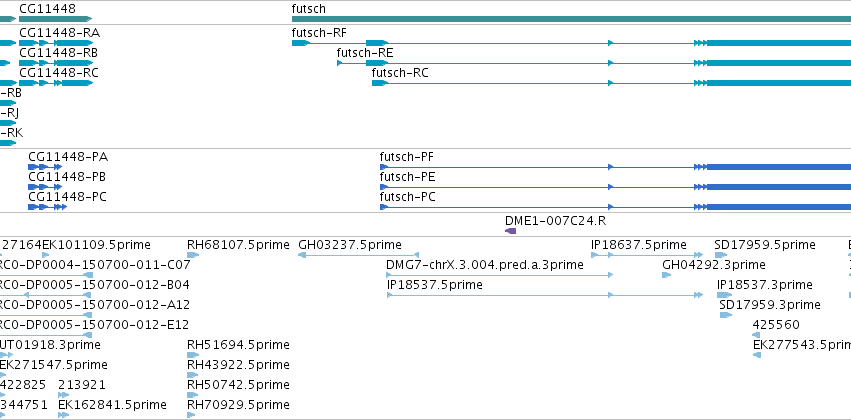Click the IP18537.5prime EST feature line
Screen dimensions: 851x420
pos(545,295)
